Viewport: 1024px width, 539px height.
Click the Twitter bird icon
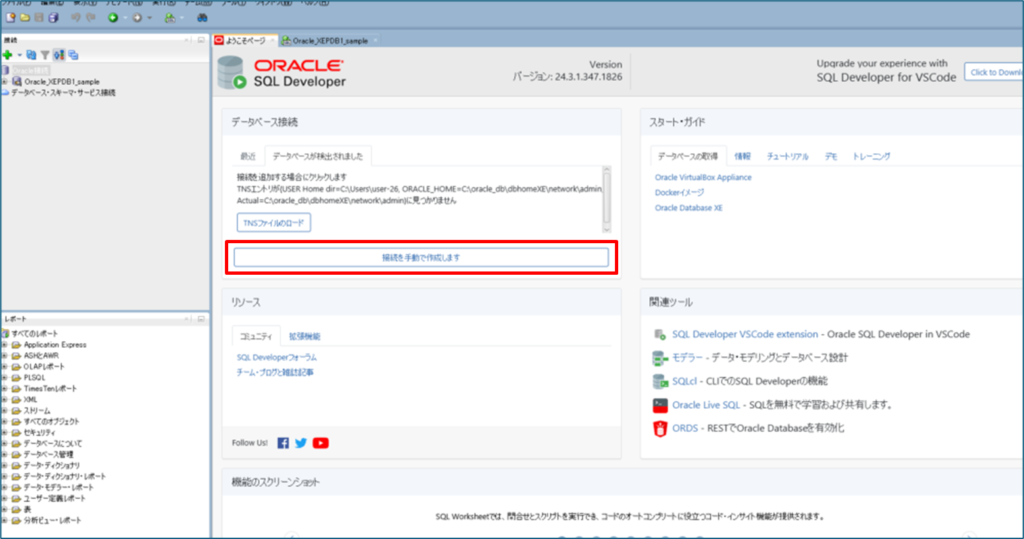[x=301, y=443]
